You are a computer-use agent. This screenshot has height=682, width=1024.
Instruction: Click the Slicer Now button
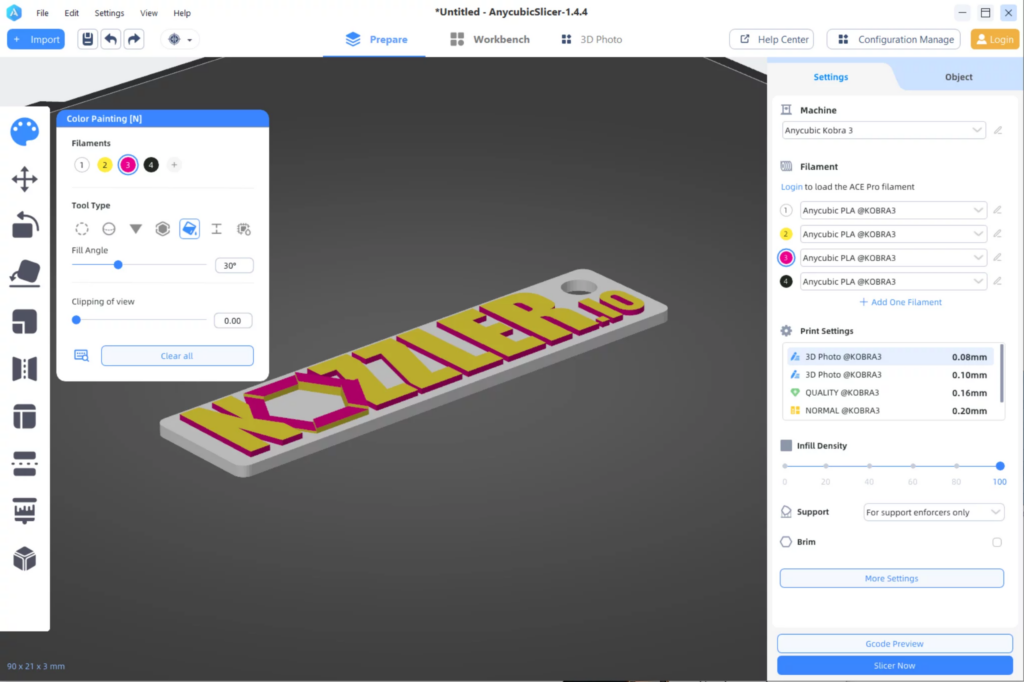[895, 666]
